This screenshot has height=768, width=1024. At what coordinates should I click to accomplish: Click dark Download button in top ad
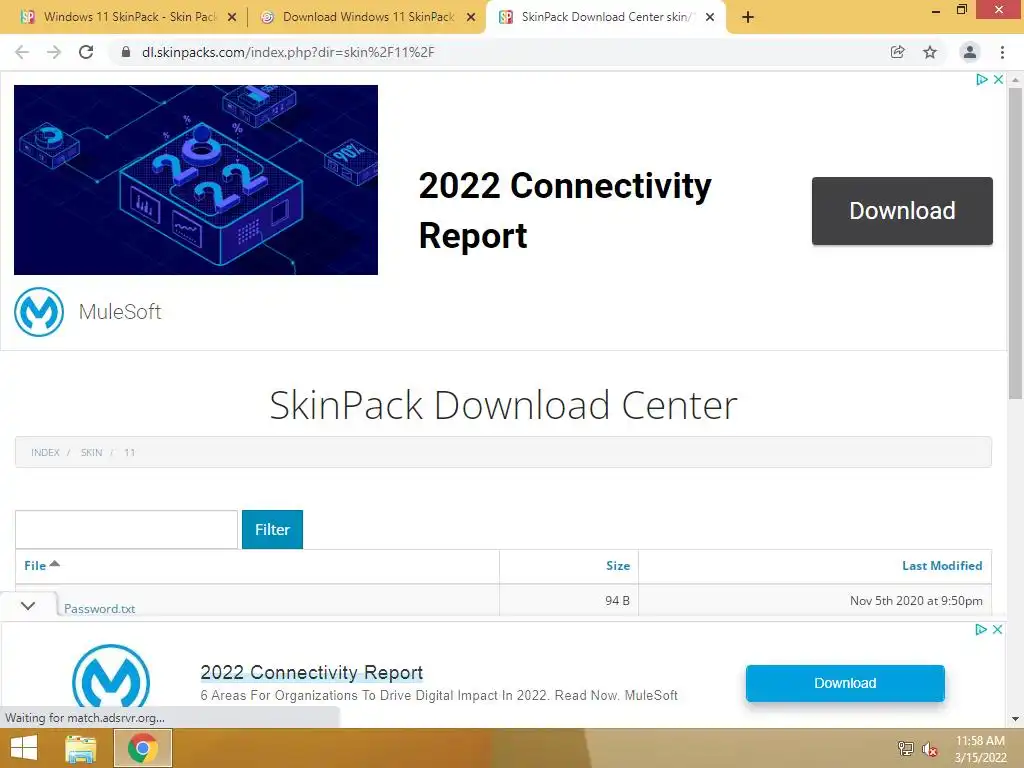pyautogui.click(x=902, y=211)
